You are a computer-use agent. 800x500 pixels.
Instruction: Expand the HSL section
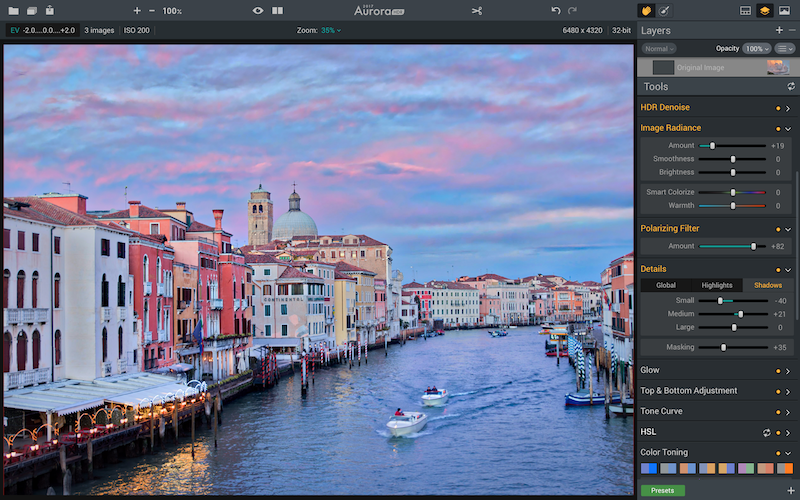[788, 433]
